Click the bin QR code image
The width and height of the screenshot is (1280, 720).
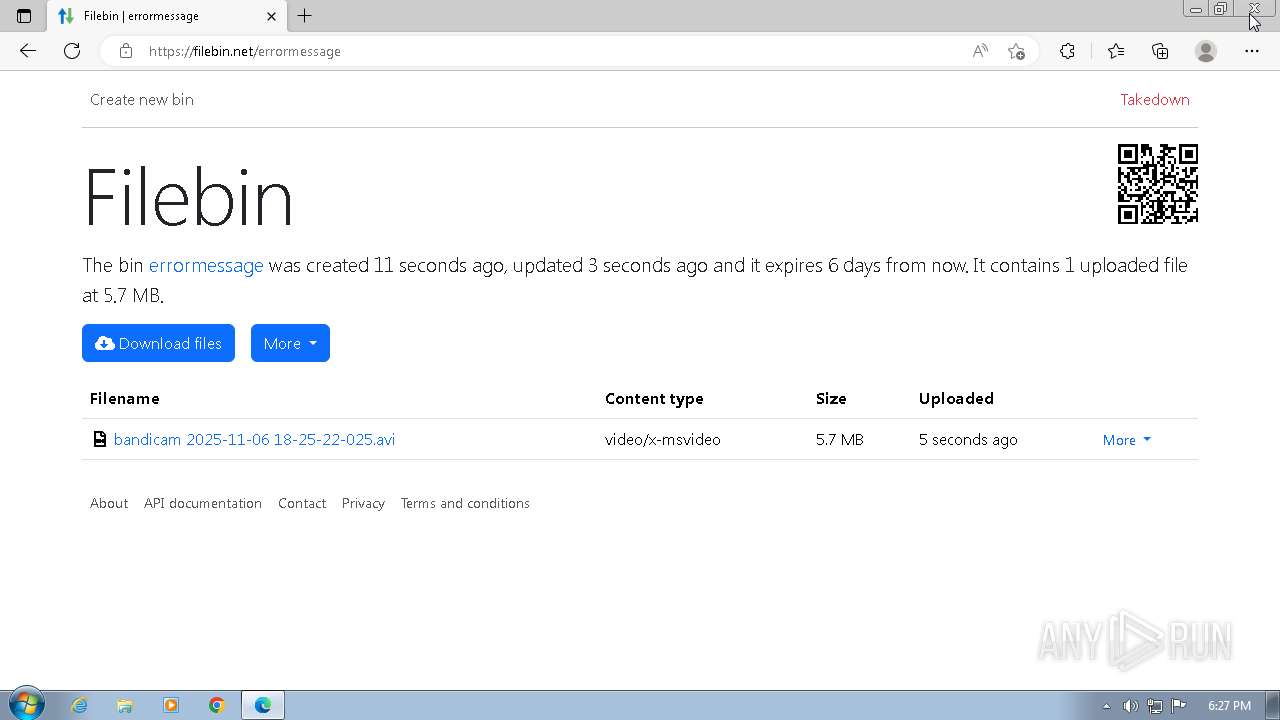click(1158, 184)
